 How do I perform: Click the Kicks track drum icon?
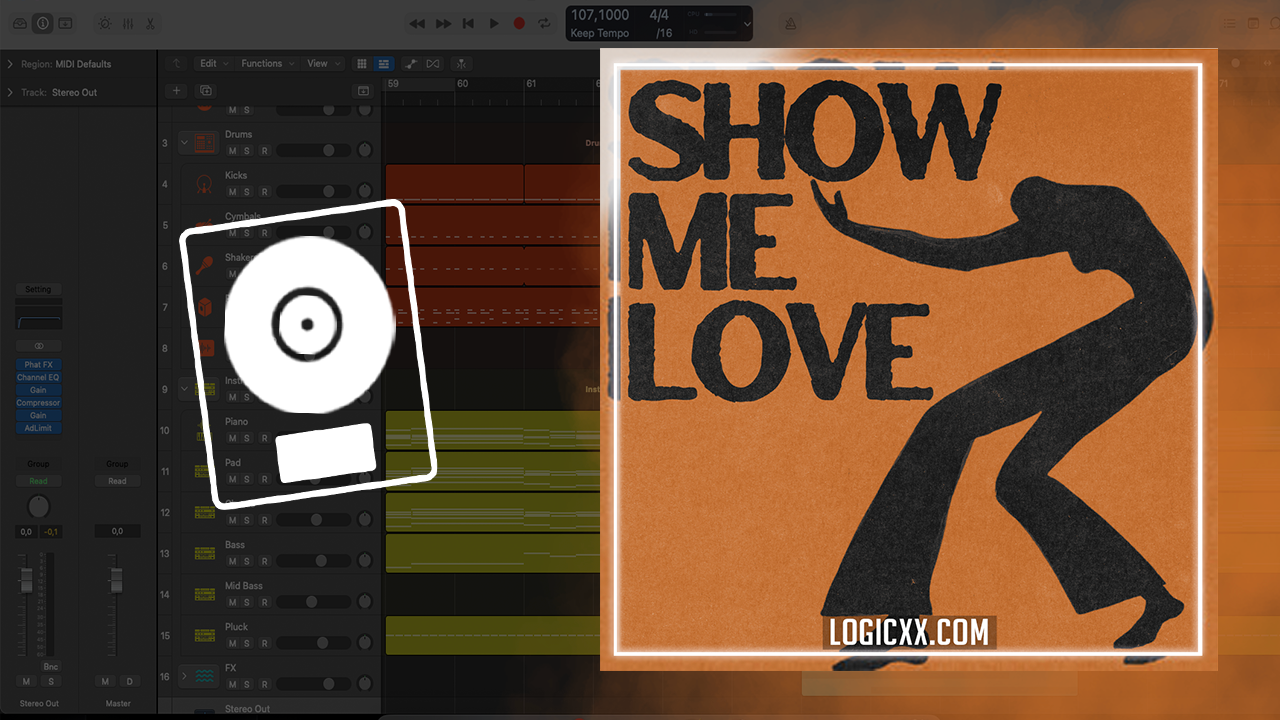coord(205,184)
